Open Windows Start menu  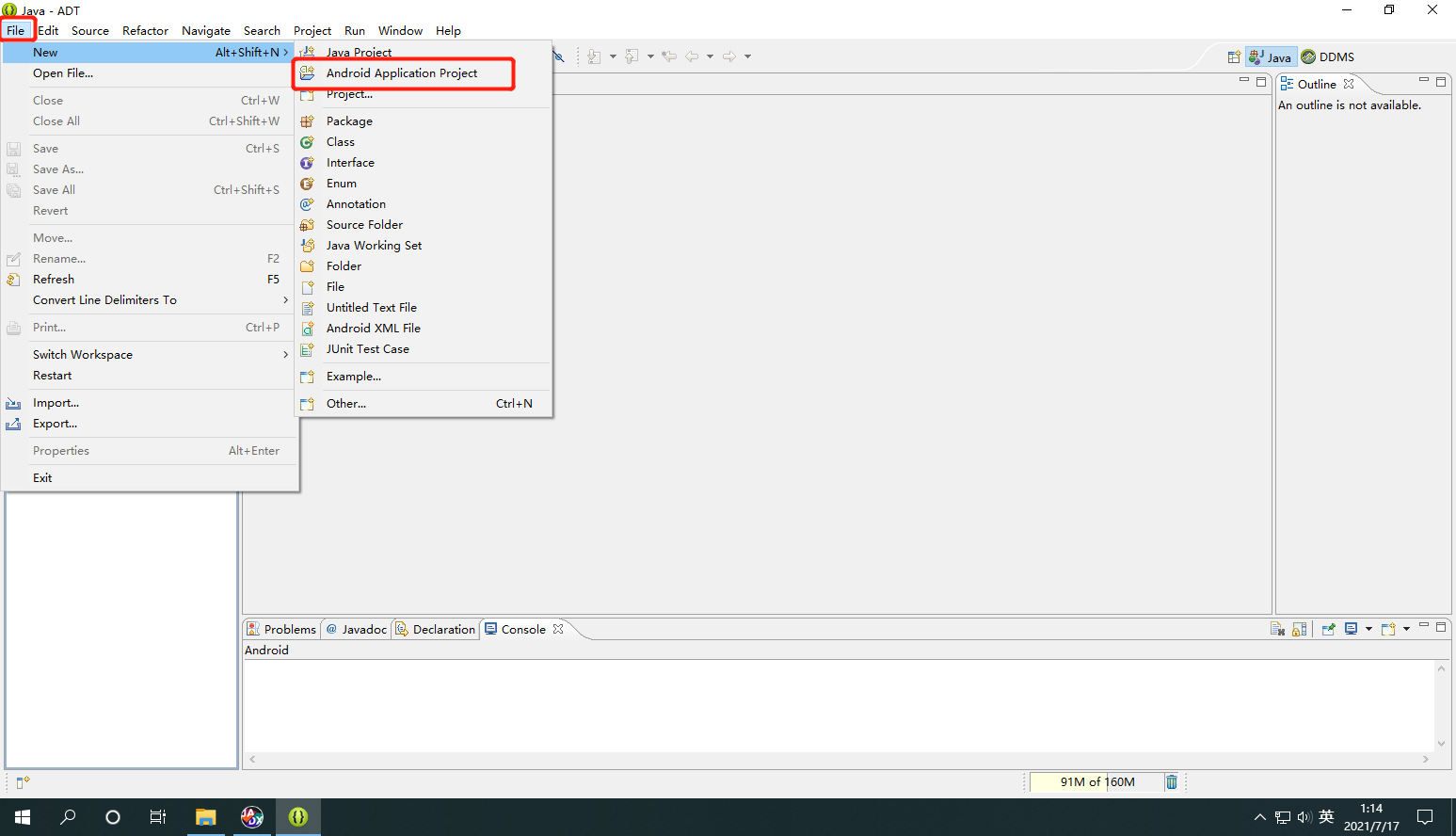(x=23, y=817)
